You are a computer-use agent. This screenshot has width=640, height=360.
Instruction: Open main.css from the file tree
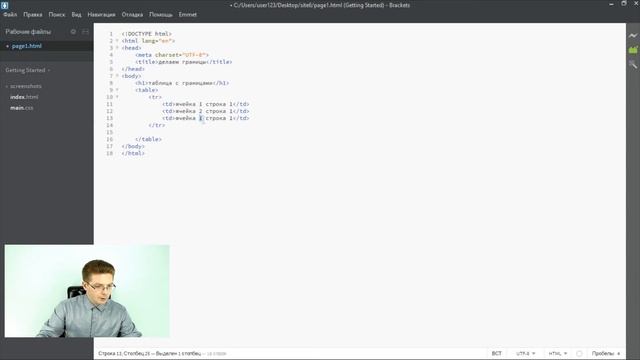tap(22, 108)
